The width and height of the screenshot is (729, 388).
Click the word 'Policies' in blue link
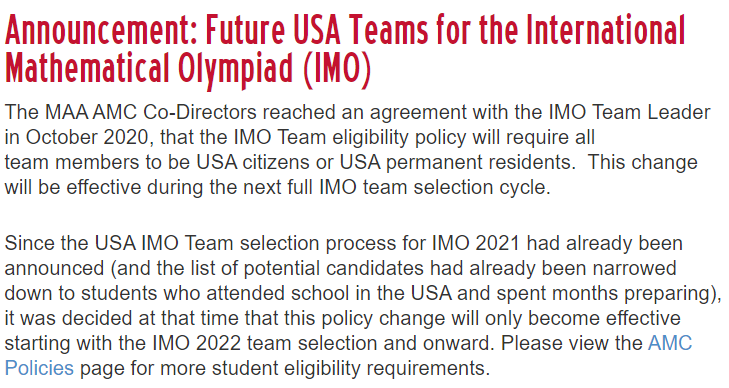pyautogui.click(x=39, y=368)
